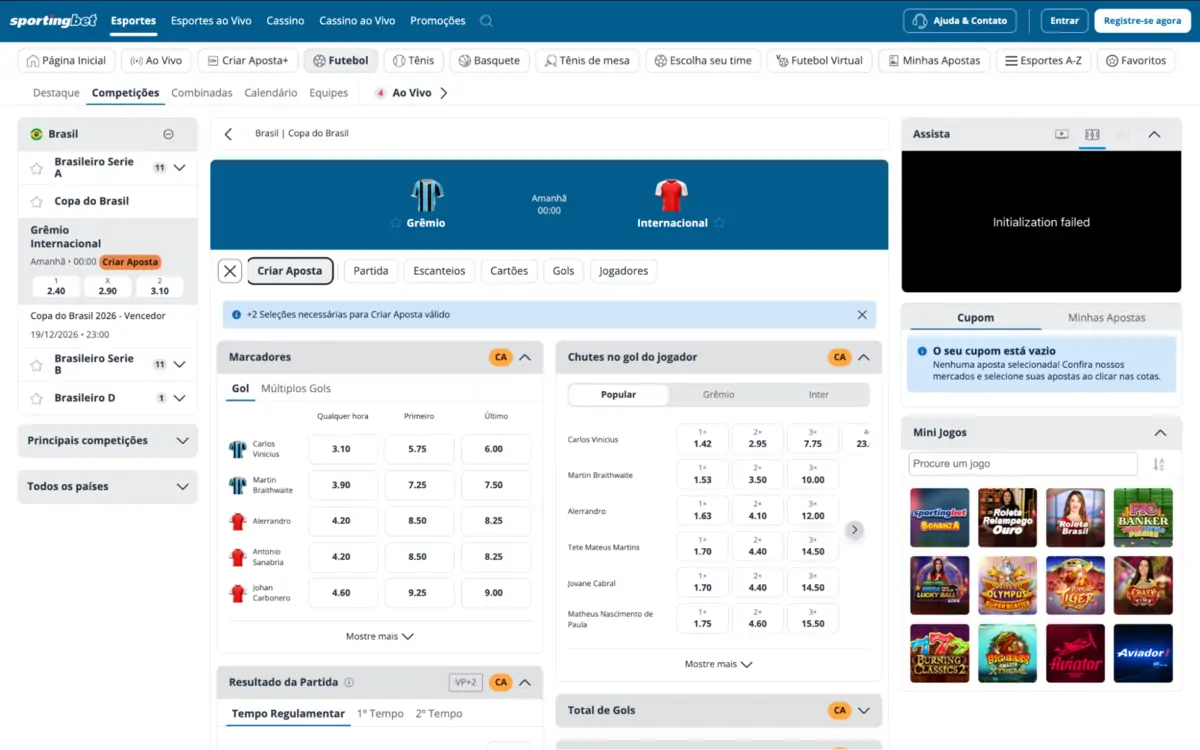Switch to the Combinadas tab

[x=202, y=93]
